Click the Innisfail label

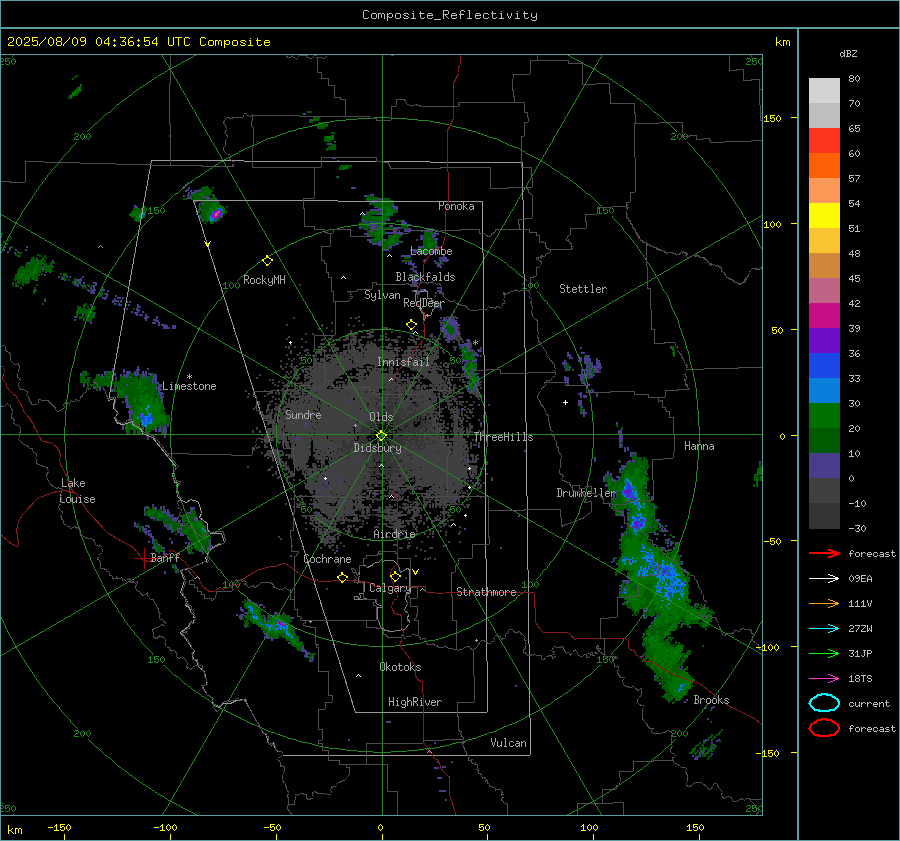tap(403, 362)
